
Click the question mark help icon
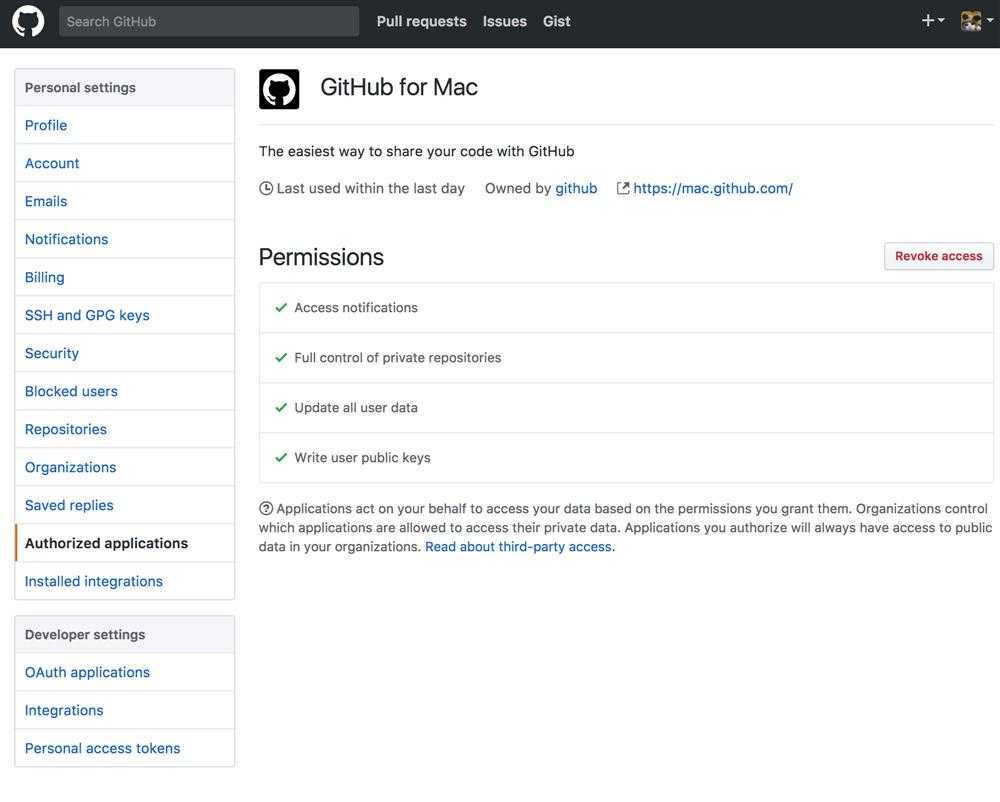[266, 508]
